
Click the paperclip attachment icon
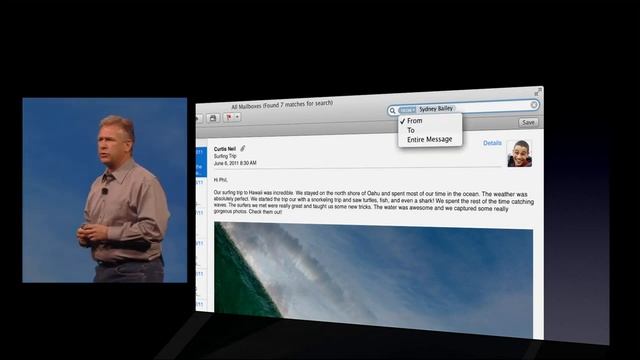pos(242,149)
